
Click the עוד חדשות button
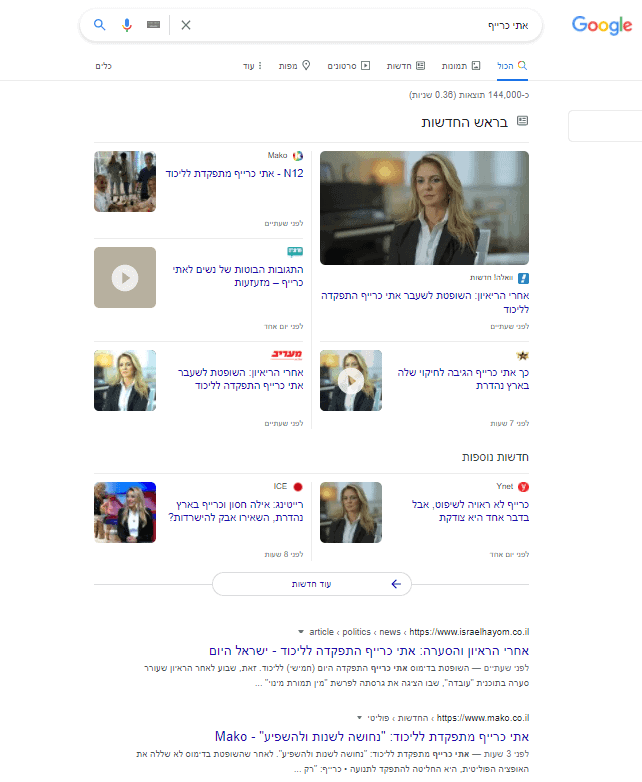(312, 584)
